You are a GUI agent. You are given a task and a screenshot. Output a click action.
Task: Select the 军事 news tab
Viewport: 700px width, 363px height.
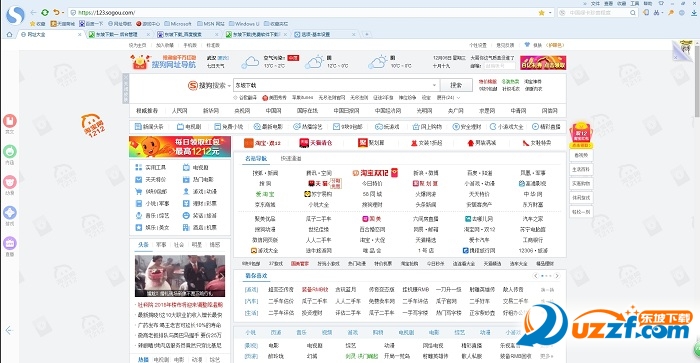point(161,245)
